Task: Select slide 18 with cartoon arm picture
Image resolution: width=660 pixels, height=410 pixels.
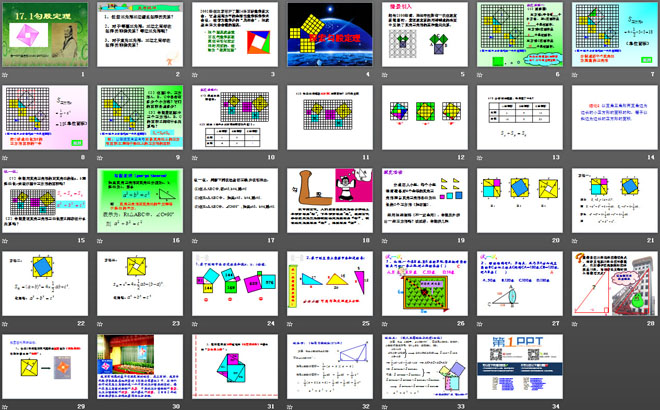Action: tap(330, 201)
